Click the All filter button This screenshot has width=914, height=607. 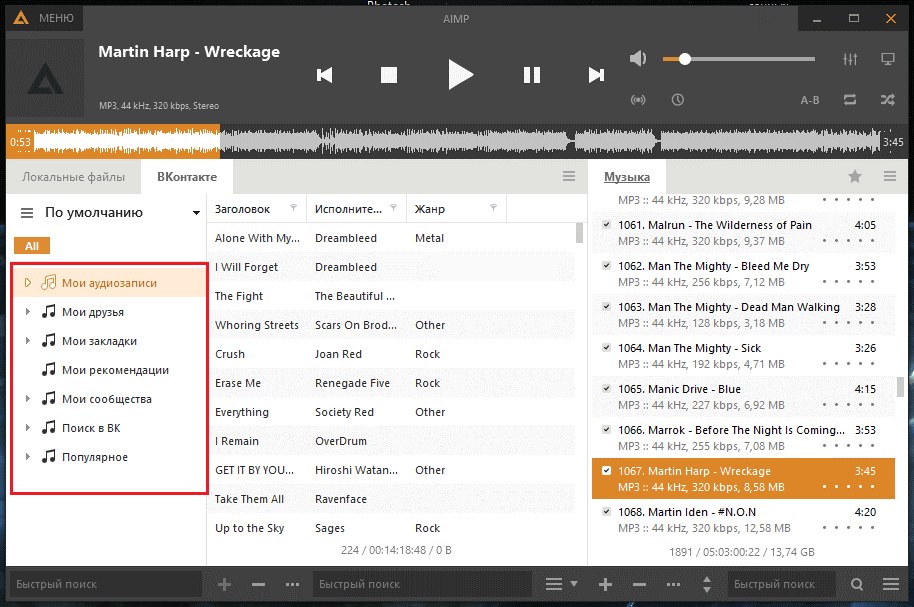click(32, 246)
